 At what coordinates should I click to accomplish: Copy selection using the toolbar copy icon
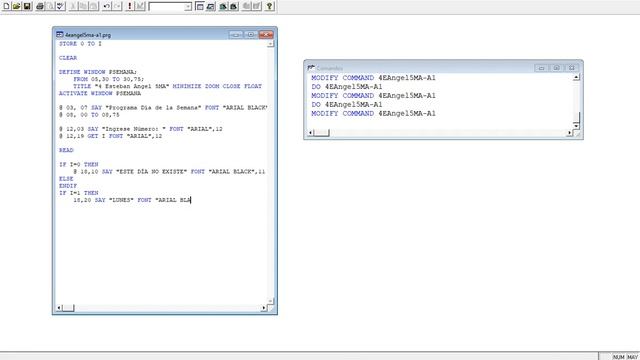pyautogui.click(x=84, y=6)
